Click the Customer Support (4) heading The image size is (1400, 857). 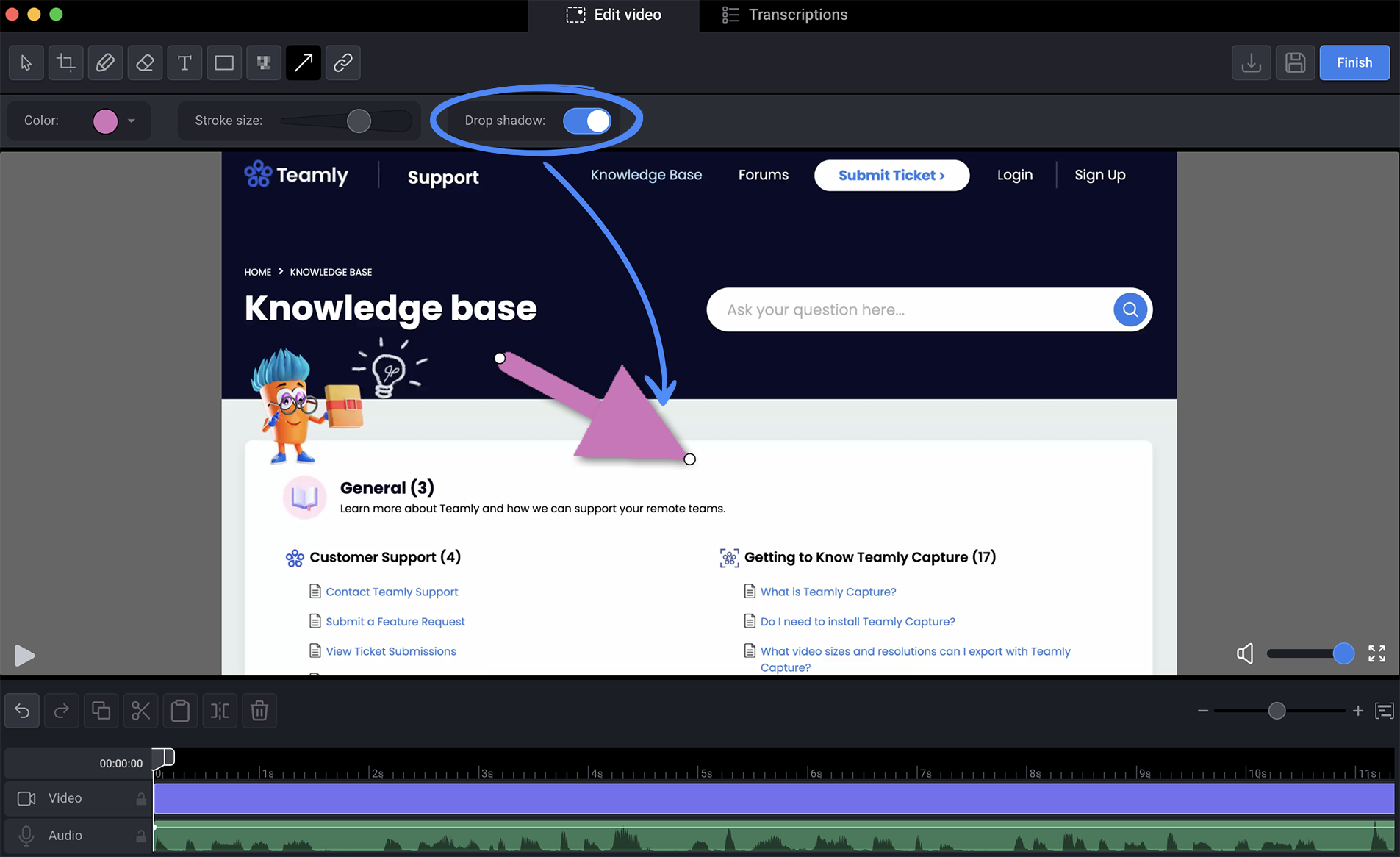tap(385, 557)
